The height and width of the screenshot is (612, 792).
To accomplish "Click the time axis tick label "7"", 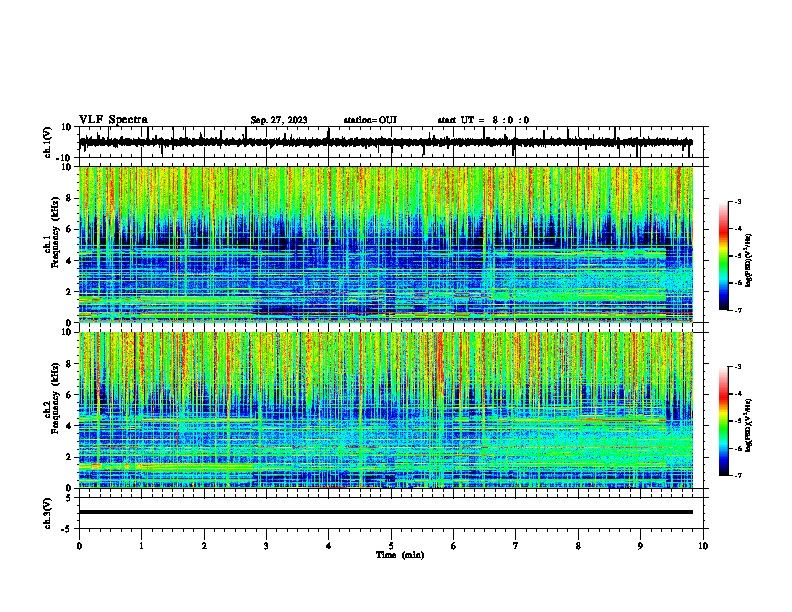I will 516,546.
